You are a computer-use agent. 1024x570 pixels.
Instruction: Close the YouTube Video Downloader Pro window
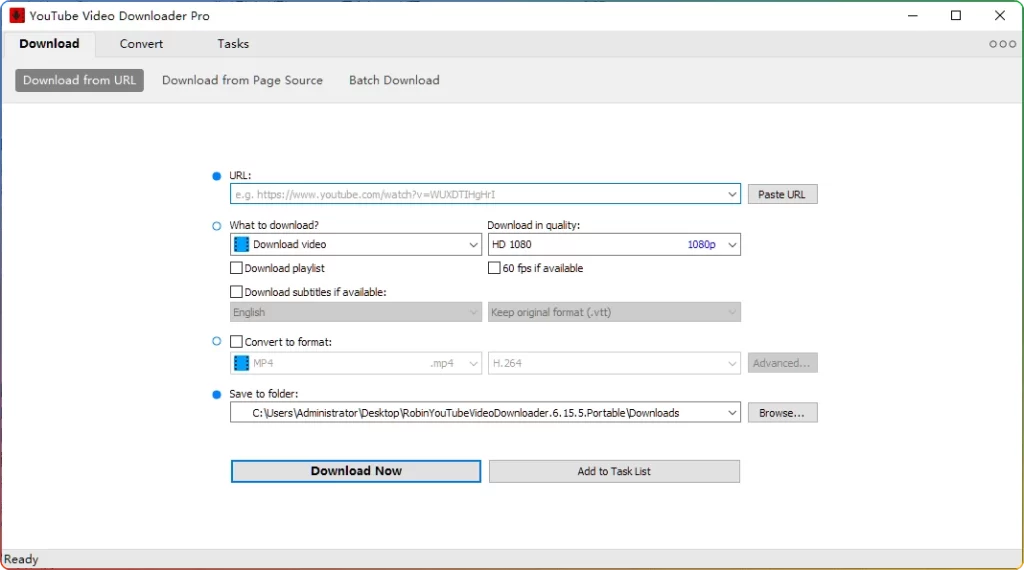click(x=1000, y=16)
